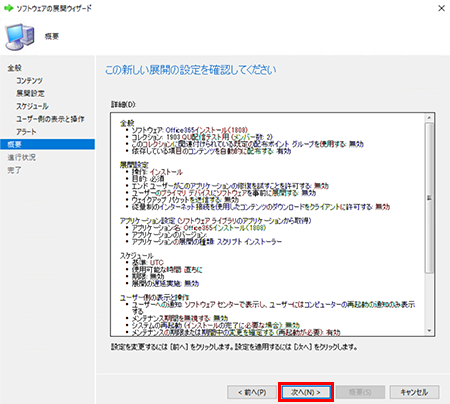The width and height of the screenshot is (450, 404).
Task: Click the キャンセル button
Action: pos(414,392)
